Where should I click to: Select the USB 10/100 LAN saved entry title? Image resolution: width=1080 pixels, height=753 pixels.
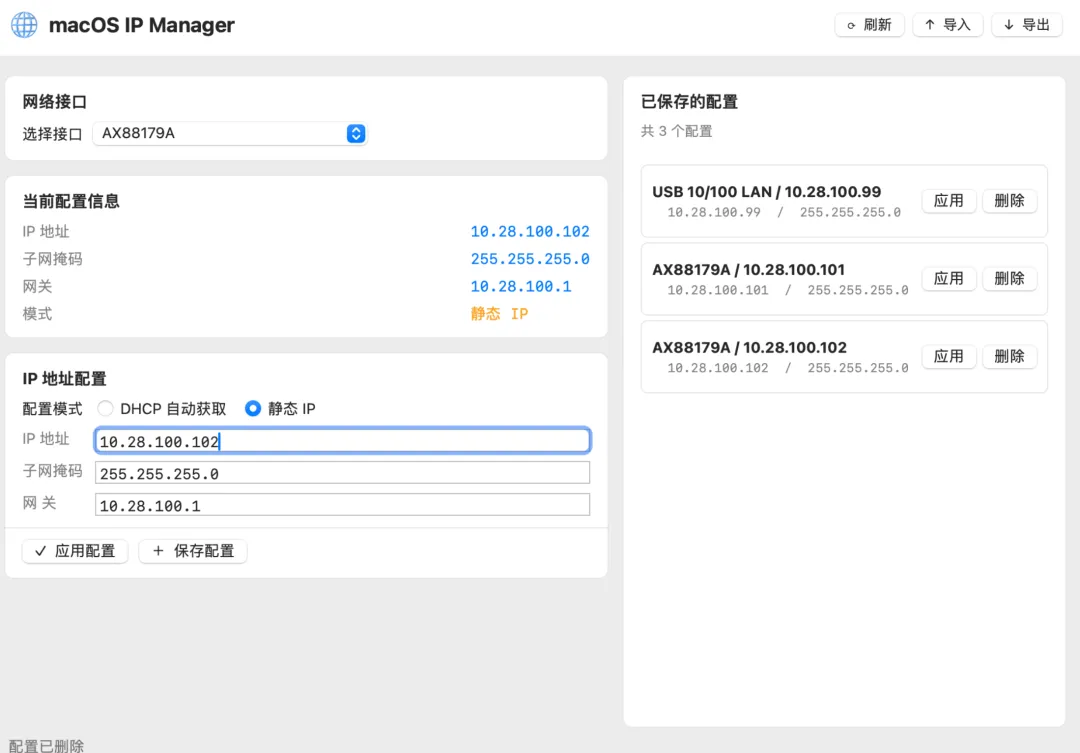click(x=766, y=192)
